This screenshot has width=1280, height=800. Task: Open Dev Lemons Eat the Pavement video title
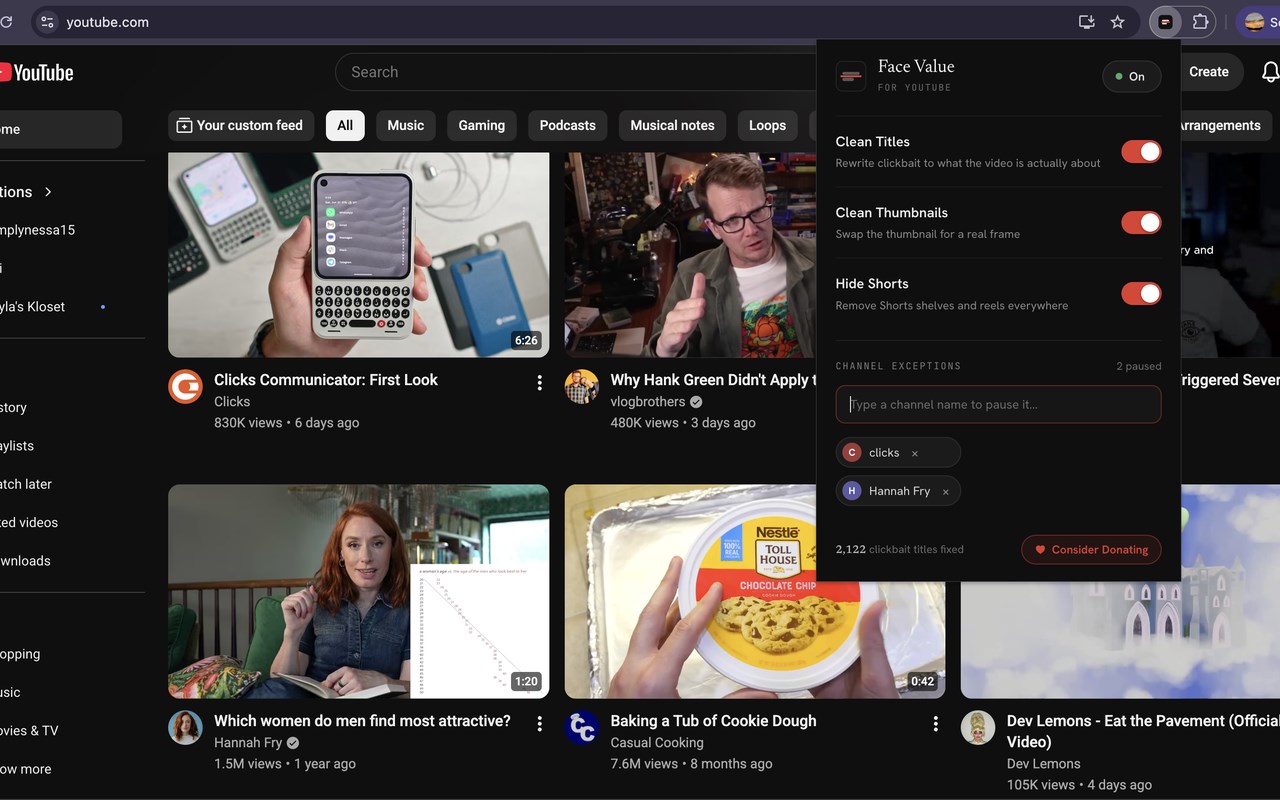click(1143, 731)
